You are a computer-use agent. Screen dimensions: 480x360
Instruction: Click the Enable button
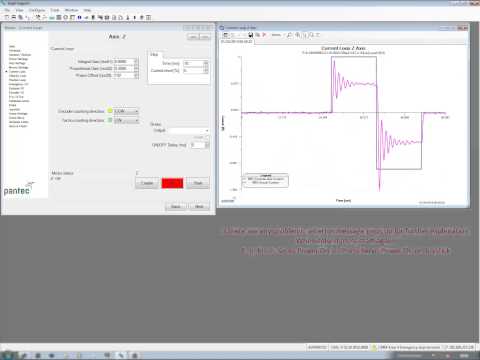147,183
